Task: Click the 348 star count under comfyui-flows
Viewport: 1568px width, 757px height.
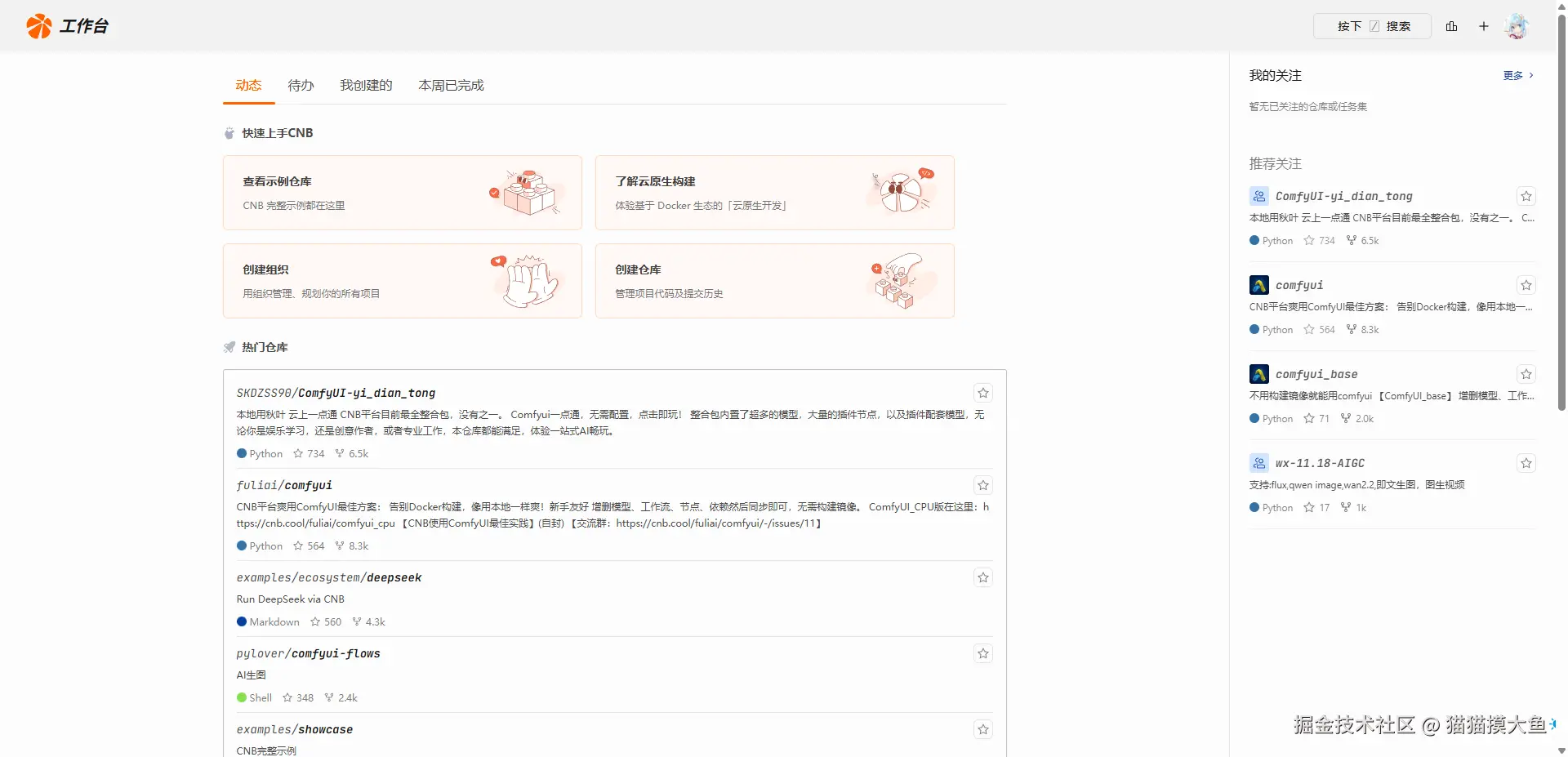Action: tap(298, 698)
